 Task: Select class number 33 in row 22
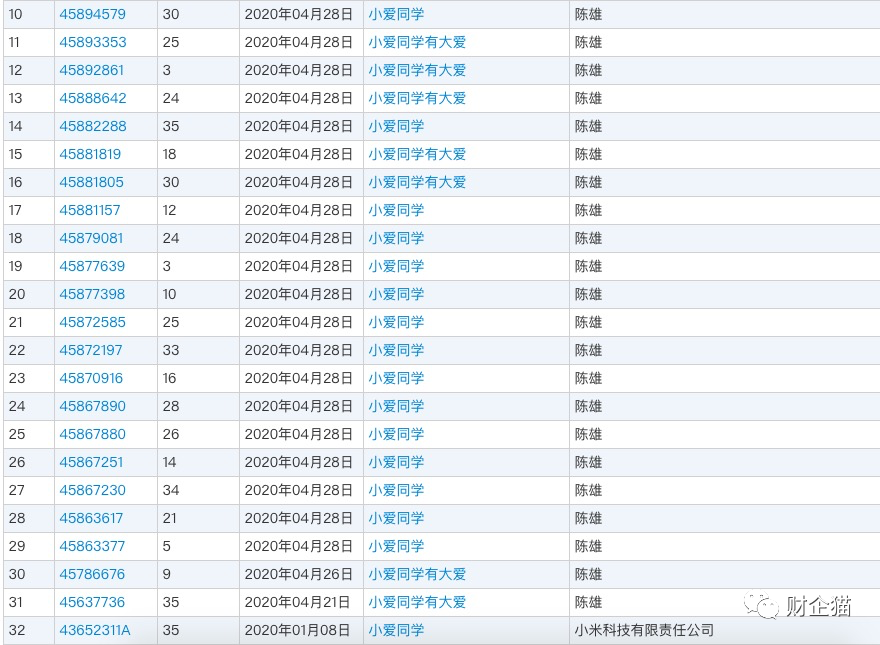171,350
